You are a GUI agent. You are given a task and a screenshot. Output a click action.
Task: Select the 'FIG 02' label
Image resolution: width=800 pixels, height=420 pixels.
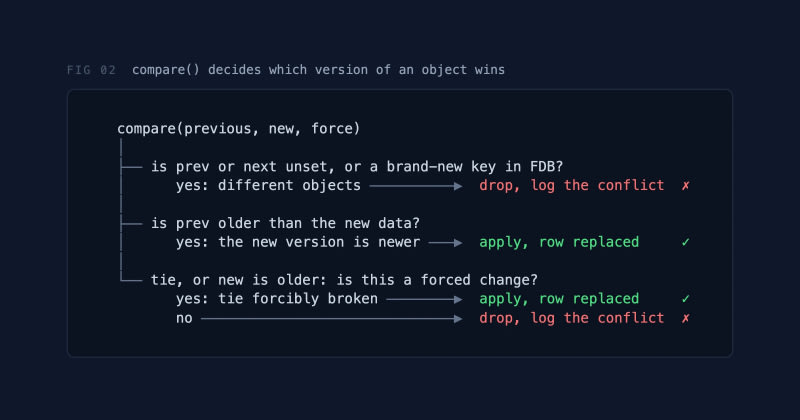click(91, 70)
